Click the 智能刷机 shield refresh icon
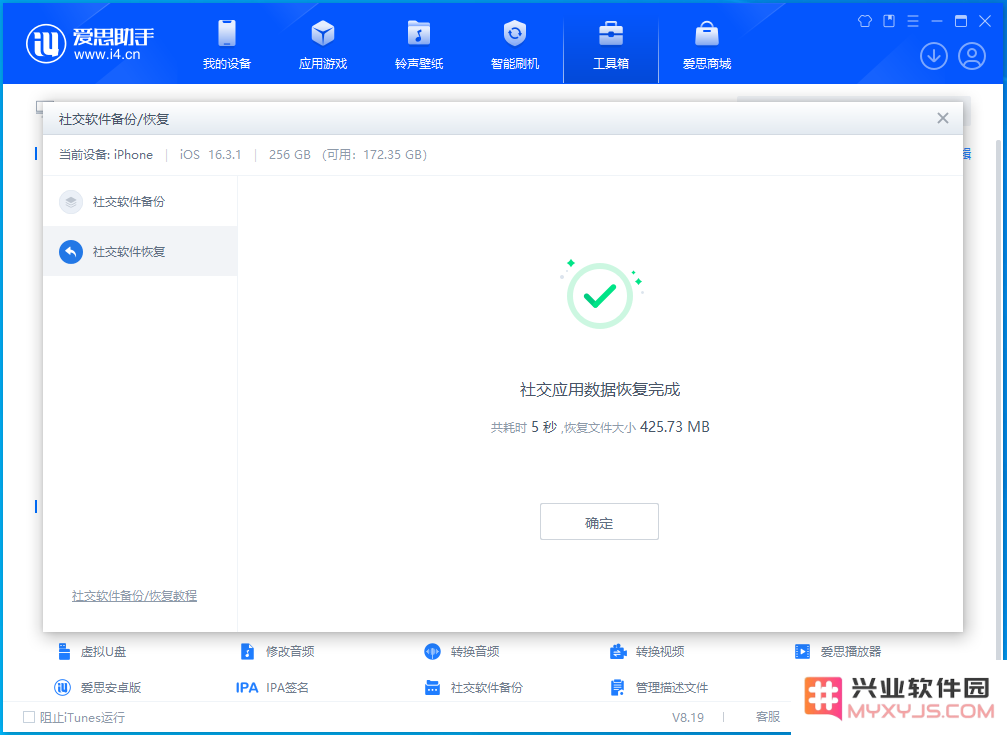The height and width of the screenshot is (735, 1007). pyautogui.click(x=514, y=33)
